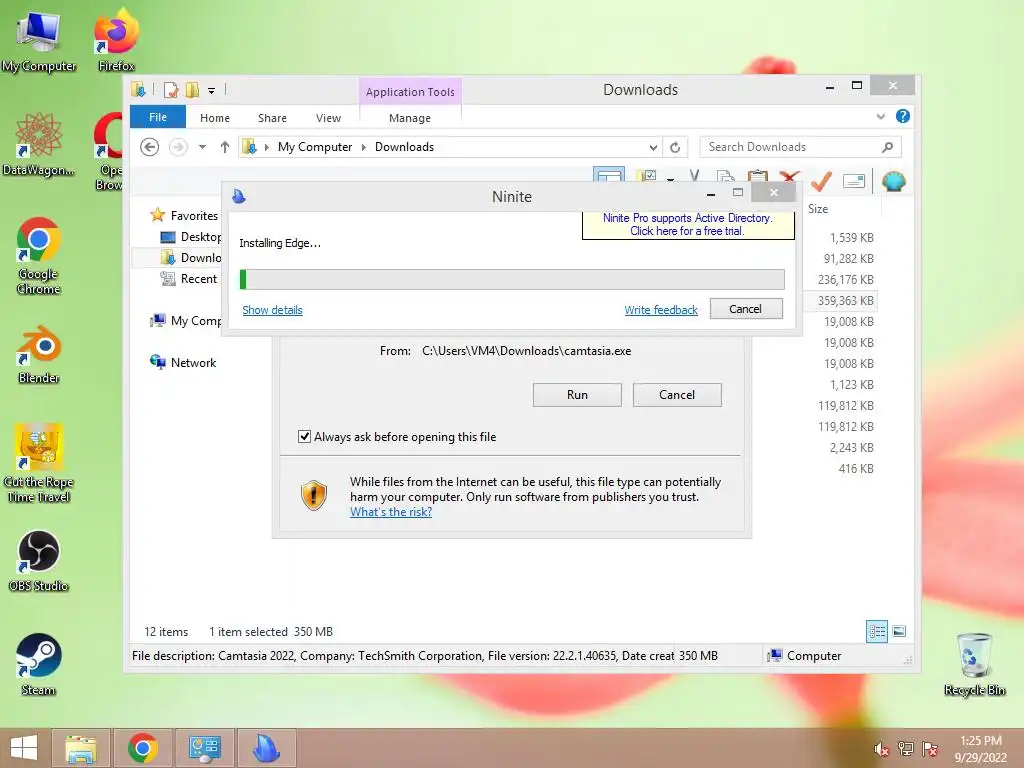Open the Home ribbon tab

(x=215, y=118)
